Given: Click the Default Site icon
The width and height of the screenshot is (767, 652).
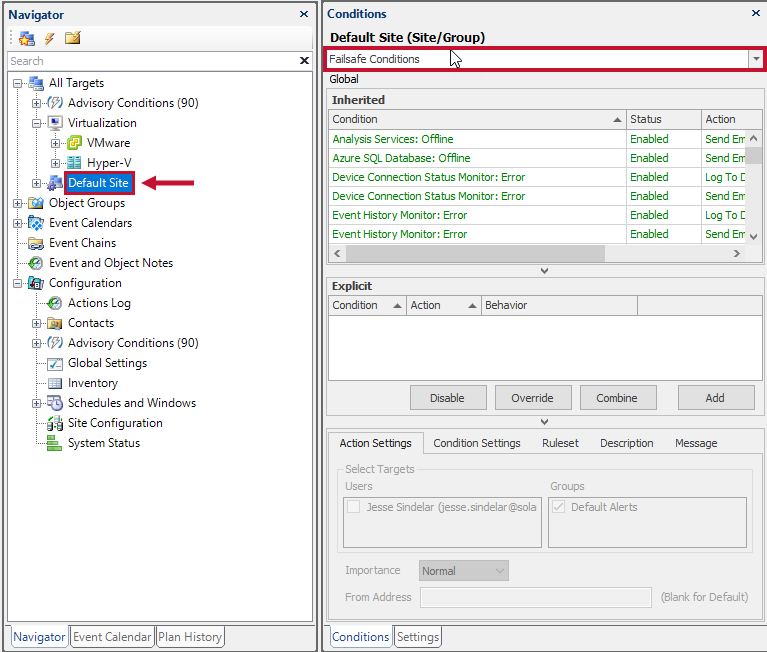Looking at the screenshot, I should pyautogui.click(x=55, y=183).
